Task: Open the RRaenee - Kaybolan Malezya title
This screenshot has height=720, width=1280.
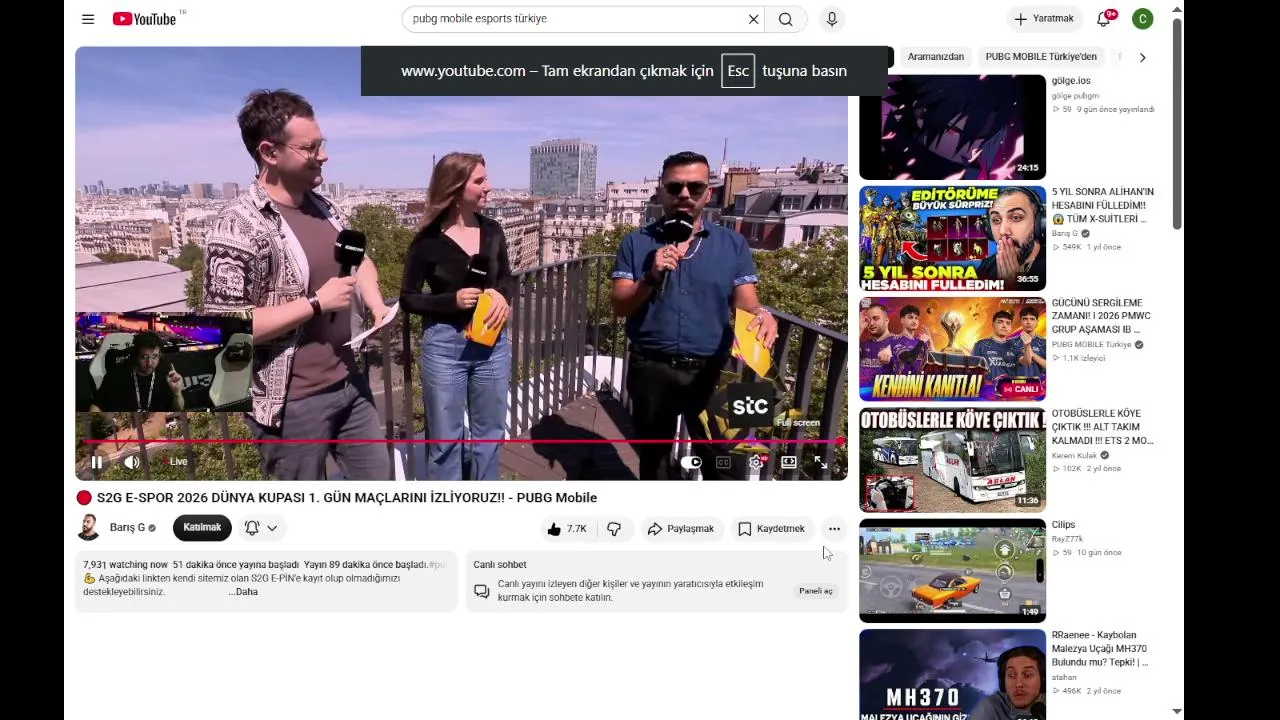Action: pyautogui.click(x=1100, y=649)
